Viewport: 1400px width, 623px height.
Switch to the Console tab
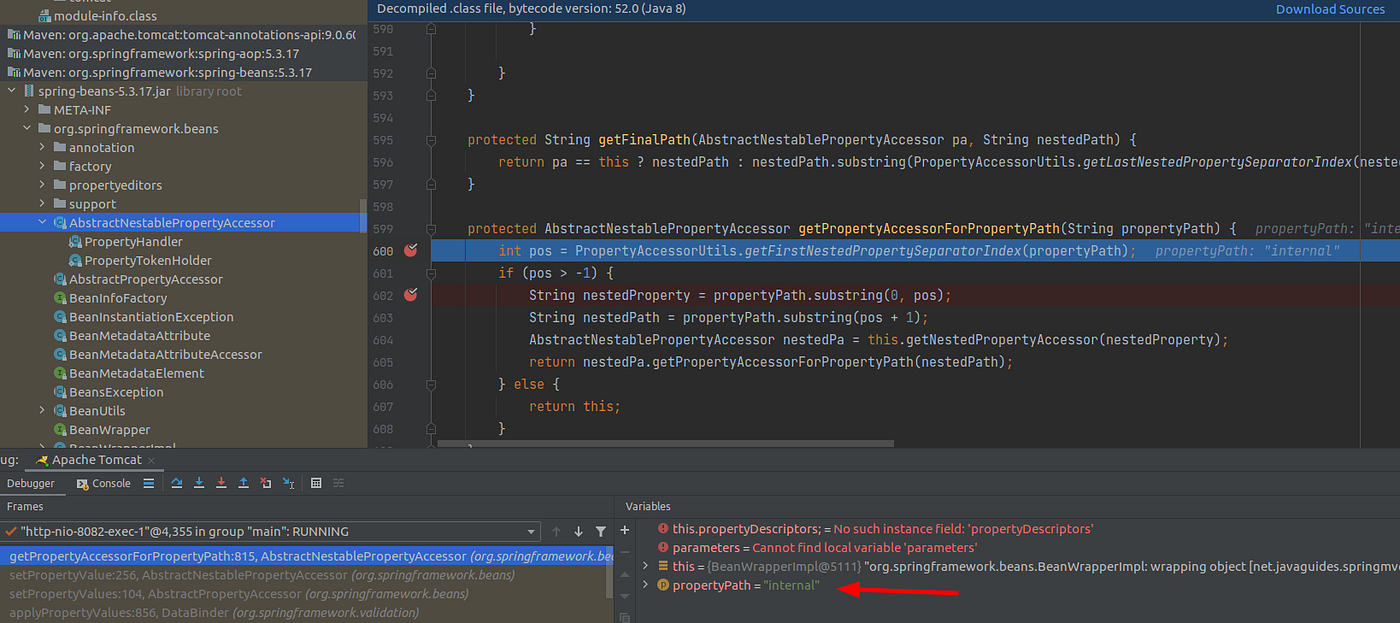pyautogui.click(x=103, y=483)
